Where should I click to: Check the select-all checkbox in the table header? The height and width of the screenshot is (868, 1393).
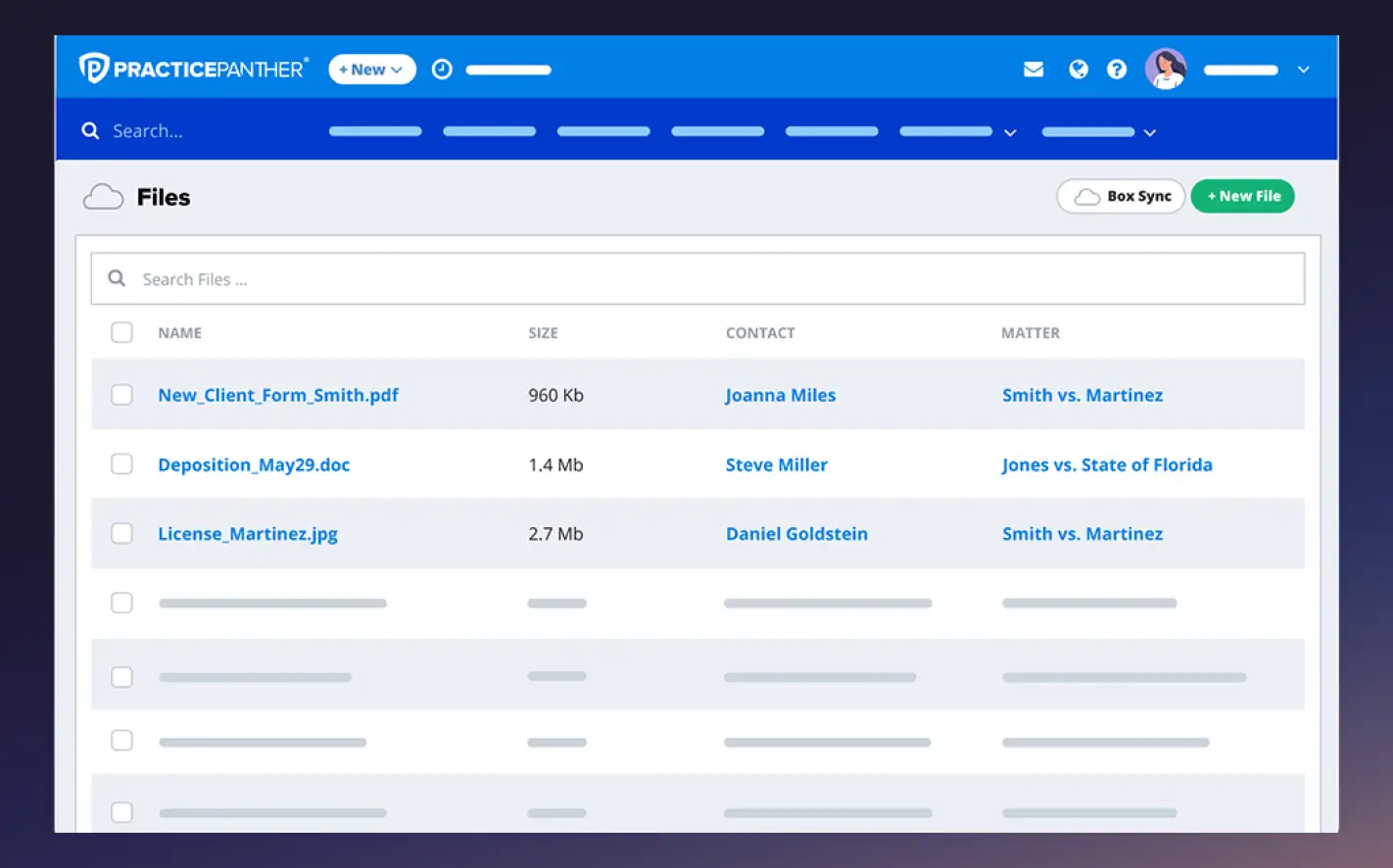[x=121, y=332]
